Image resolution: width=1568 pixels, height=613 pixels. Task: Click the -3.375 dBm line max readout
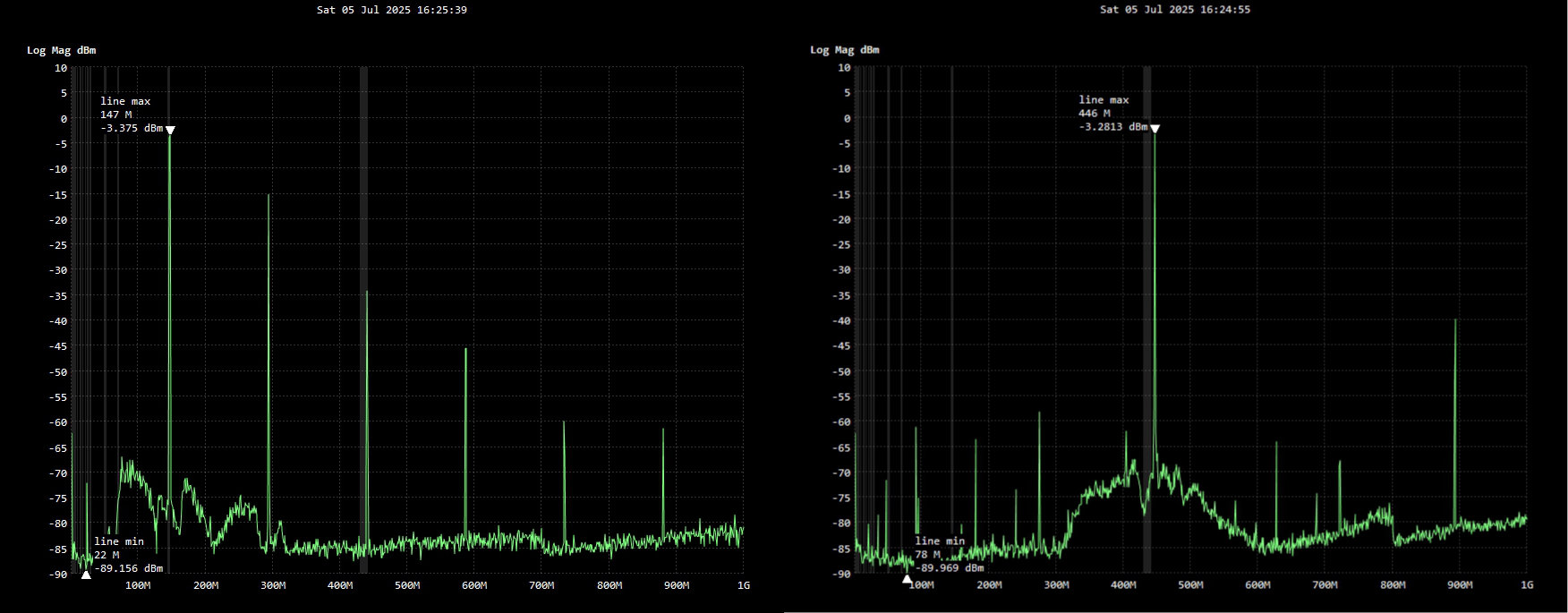[132, 129]
